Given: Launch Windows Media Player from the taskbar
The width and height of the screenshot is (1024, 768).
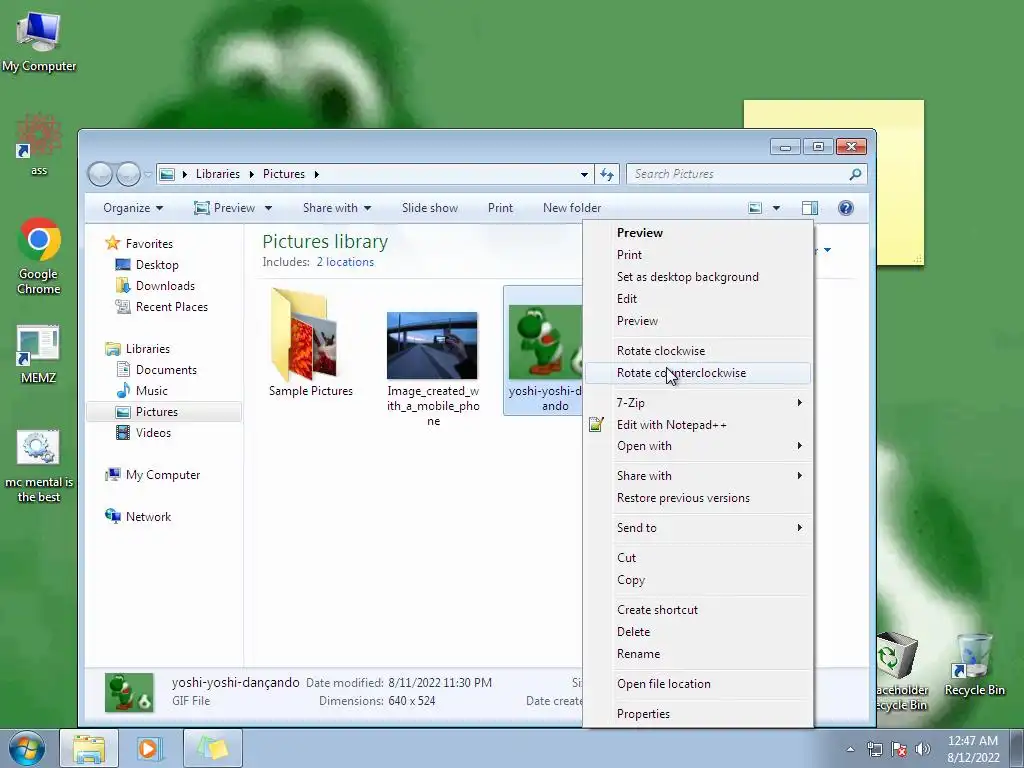Looking at the screenshot, I should [x=150, y=748].
